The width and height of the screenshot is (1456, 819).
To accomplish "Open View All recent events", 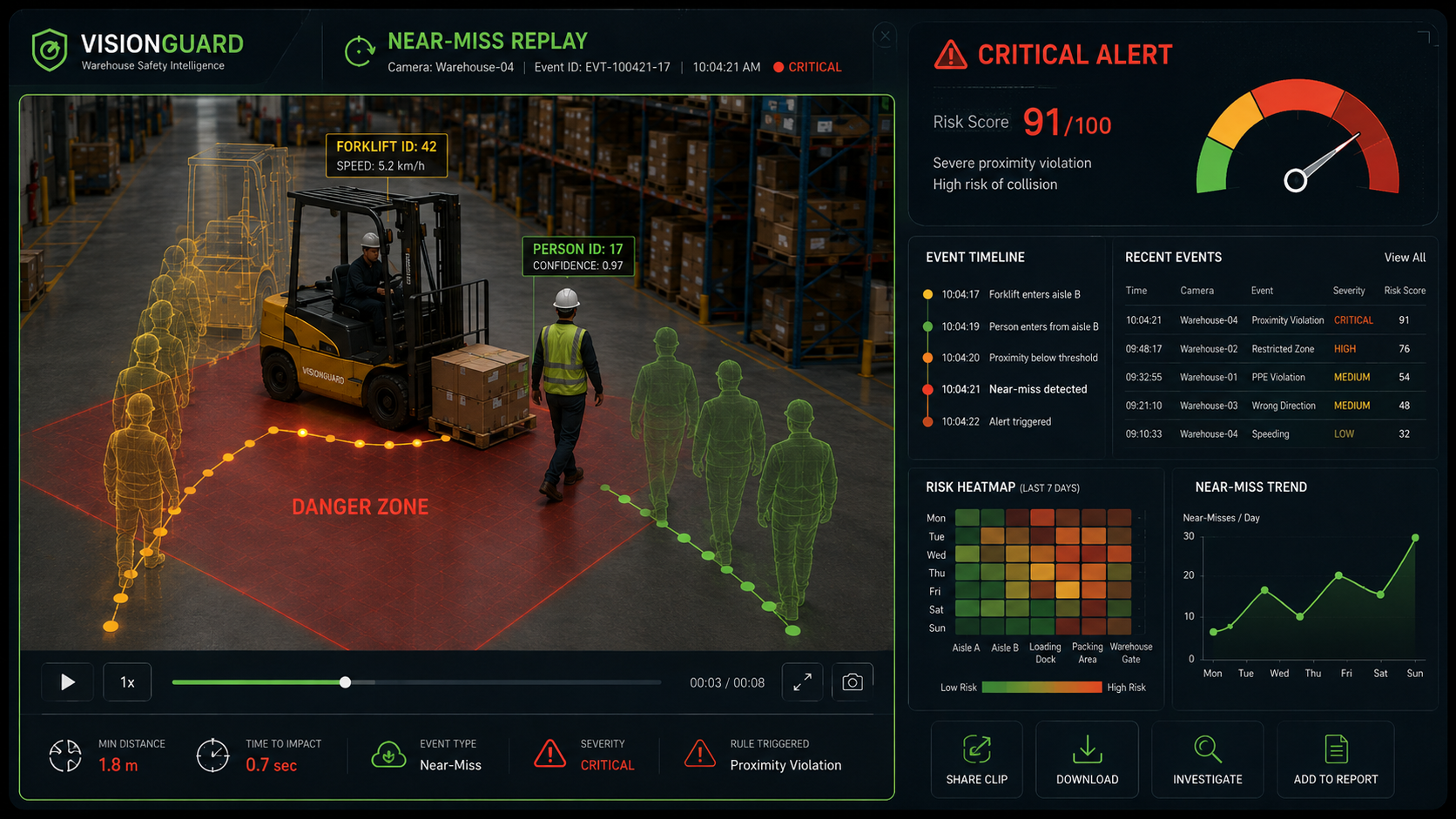I will coord(1405,258).
